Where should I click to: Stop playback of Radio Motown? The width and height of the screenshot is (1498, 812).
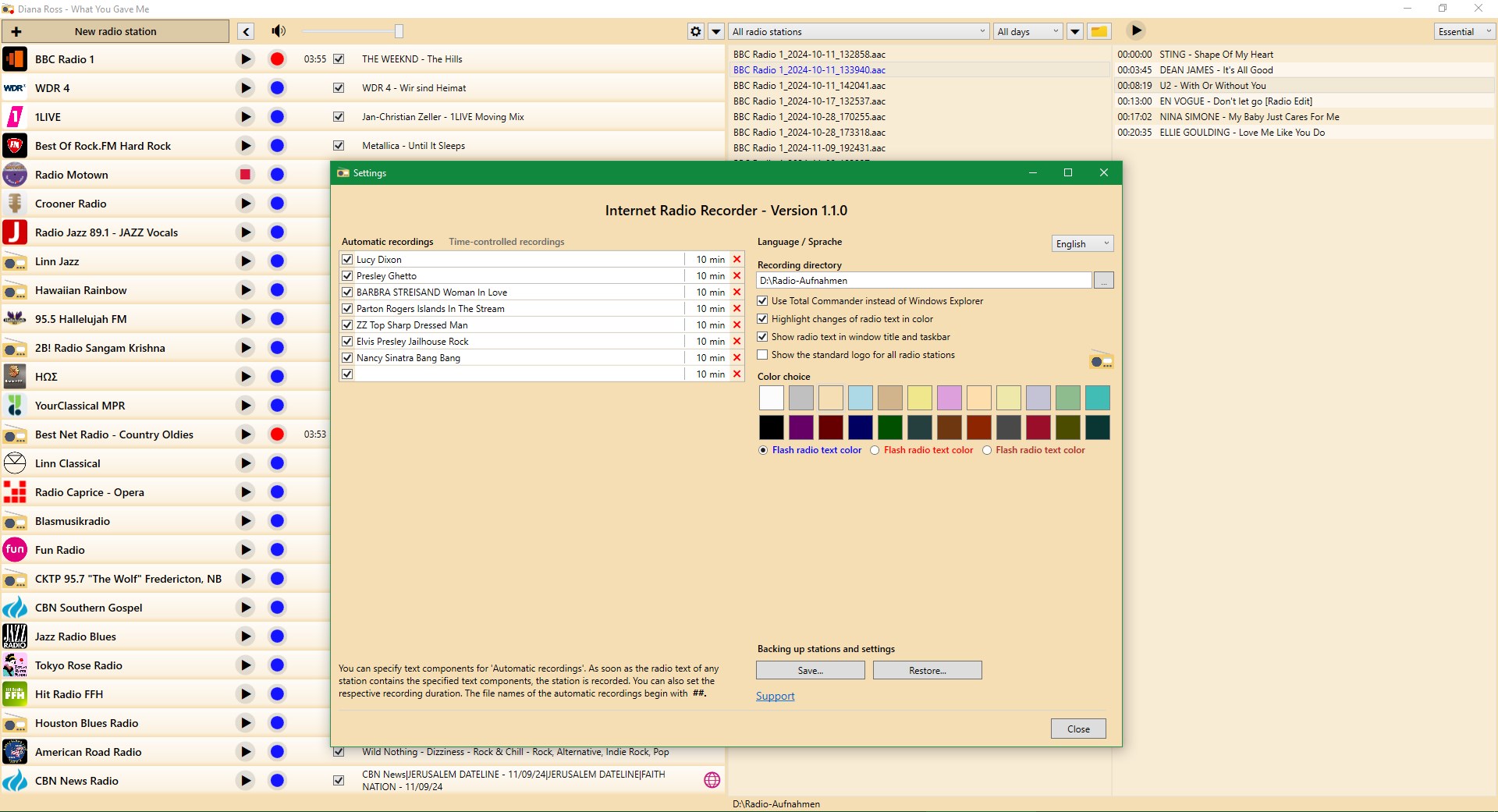[x=245, y=175]
